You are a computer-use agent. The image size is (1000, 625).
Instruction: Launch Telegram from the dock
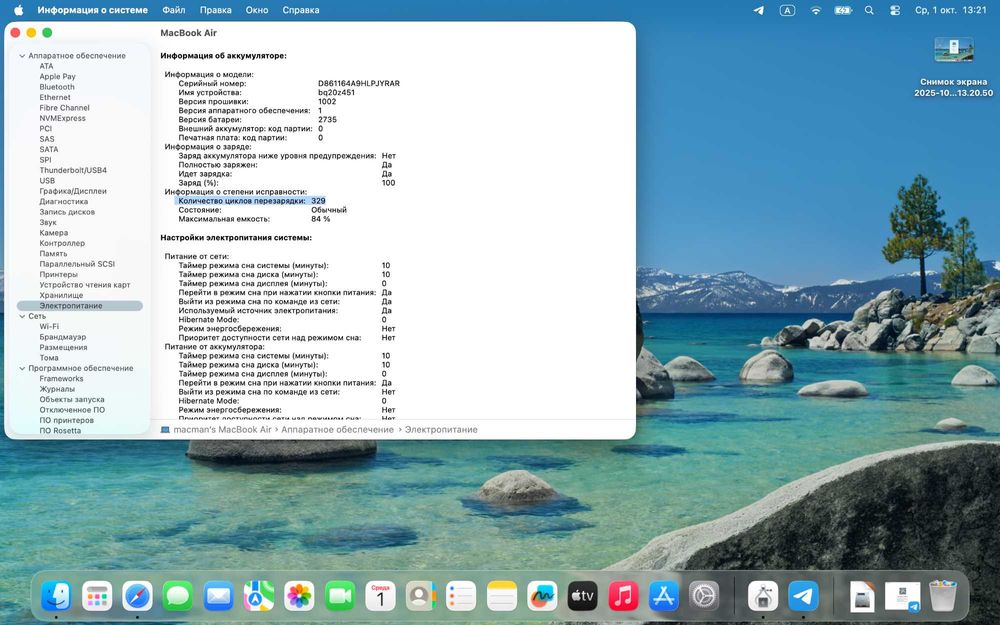[803, 597]
